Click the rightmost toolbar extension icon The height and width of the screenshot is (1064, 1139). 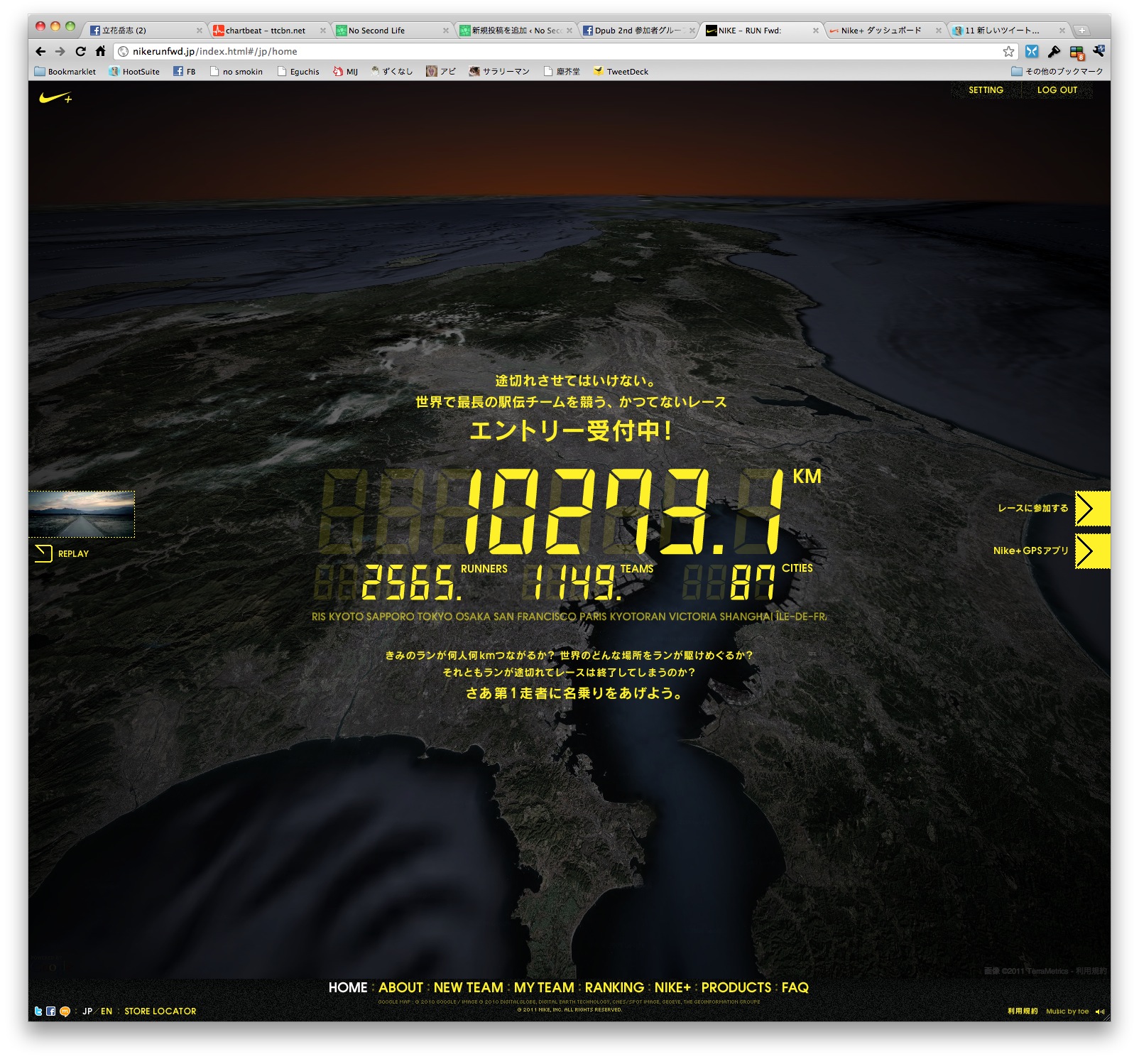[1099, 51]
